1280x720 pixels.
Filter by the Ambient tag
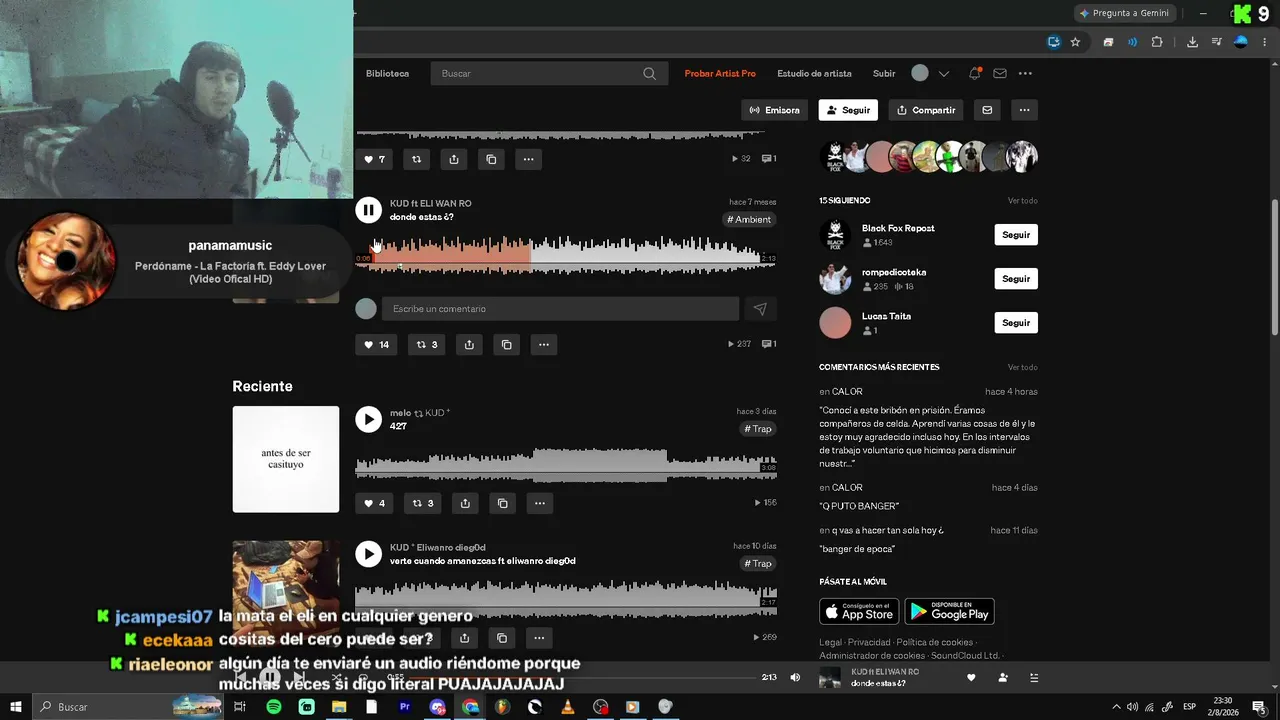(x=749, y=220)
